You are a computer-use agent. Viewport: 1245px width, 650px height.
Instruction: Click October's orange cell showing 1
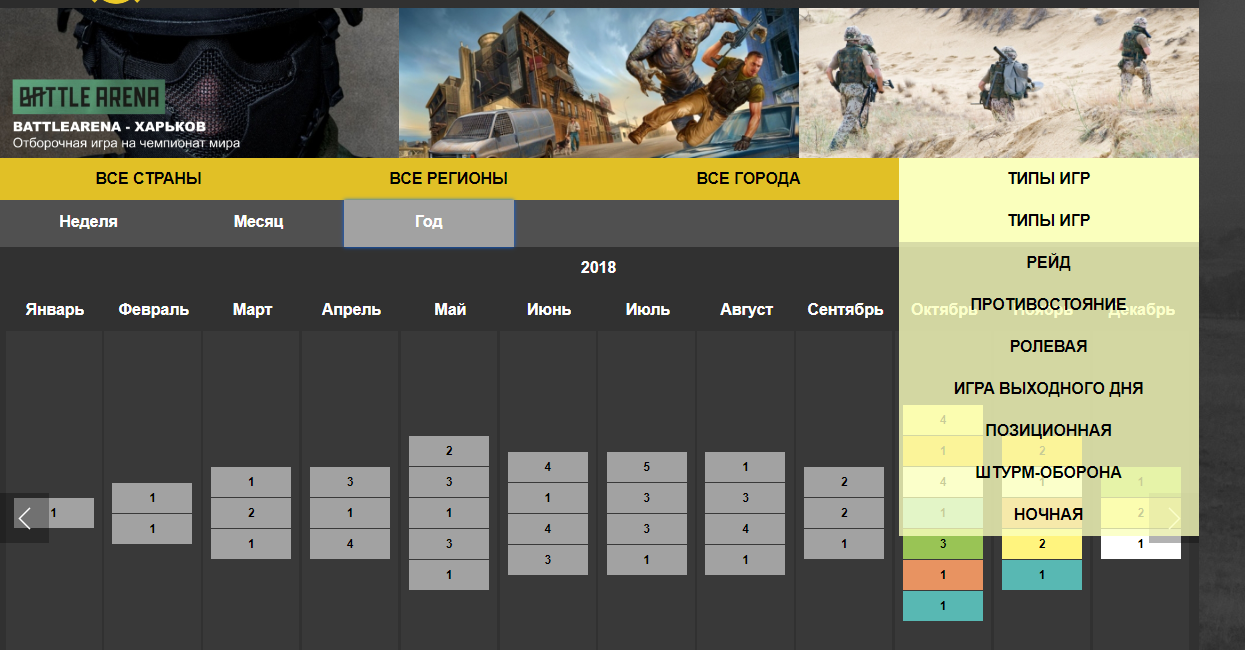(x=943, y=575)
